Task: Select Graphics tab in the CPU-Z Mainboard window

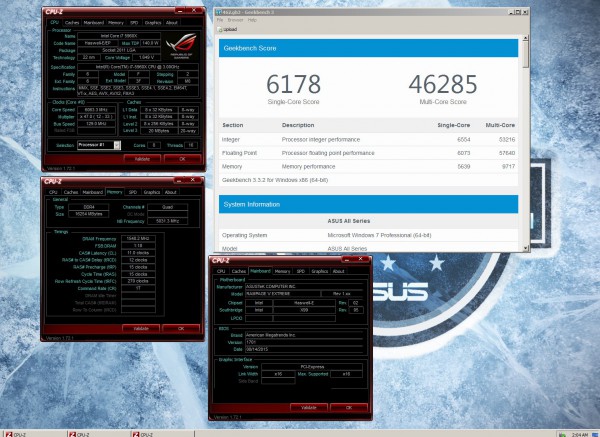Action: [320, 271]
